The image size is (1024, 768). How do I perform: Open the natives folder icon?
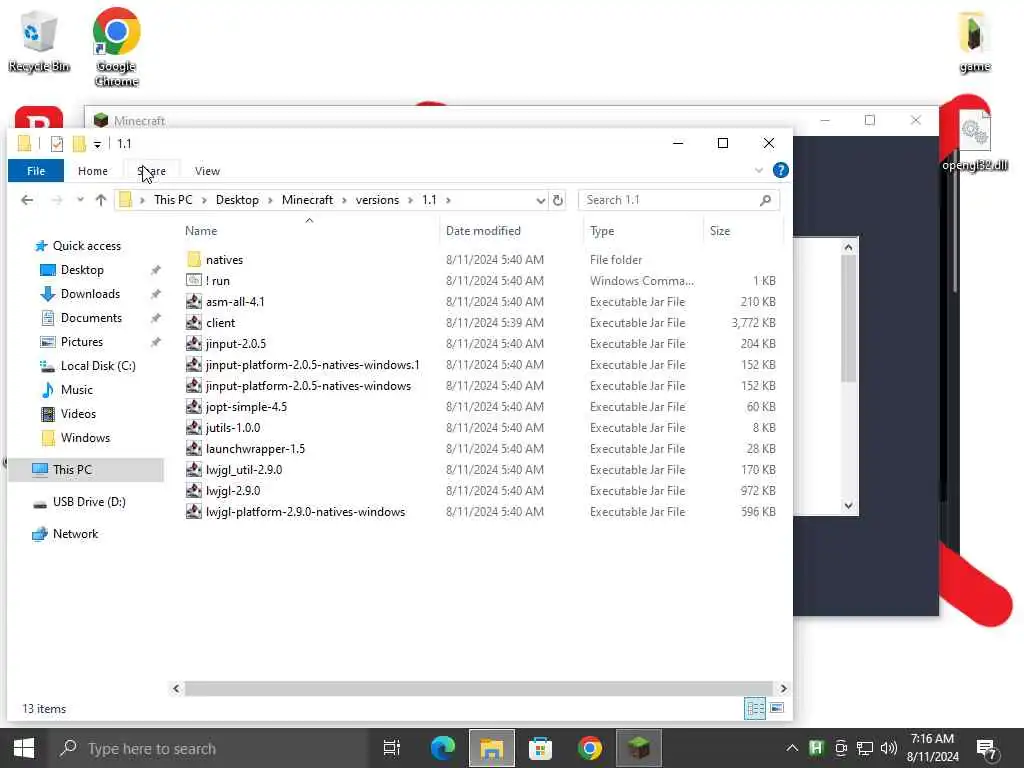tap(193, 259)
